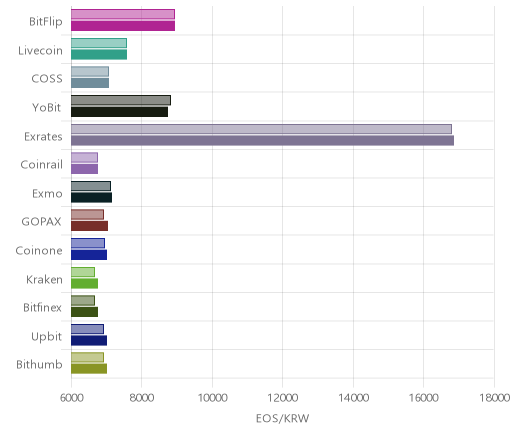512x436 pixels.
Task: Select the dark blue Coinone bar
Action: [x=89, y=255]
